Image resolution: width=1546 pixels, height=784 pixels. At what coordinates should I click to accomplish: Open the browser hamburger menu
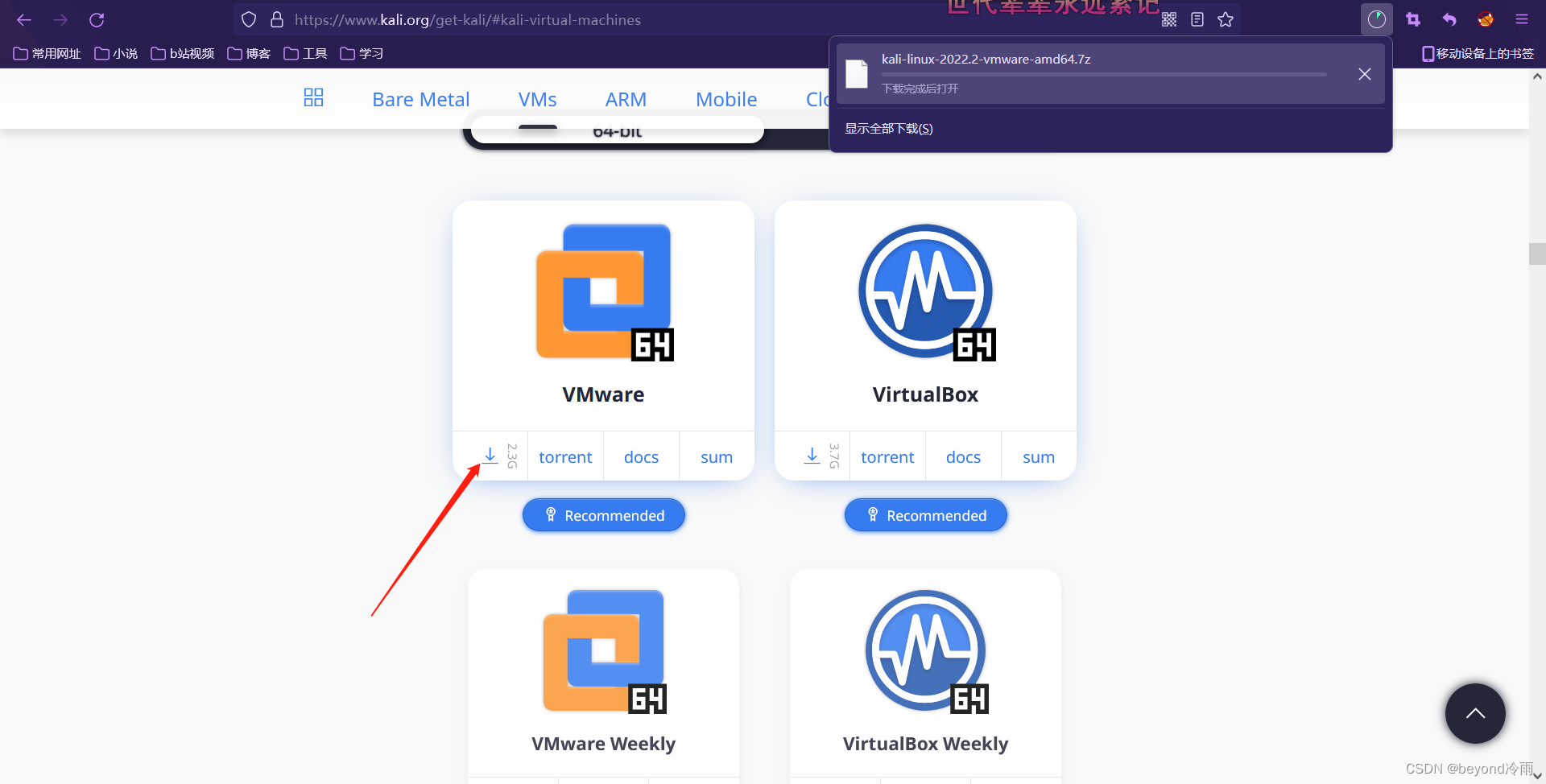tap(1522, 20)
